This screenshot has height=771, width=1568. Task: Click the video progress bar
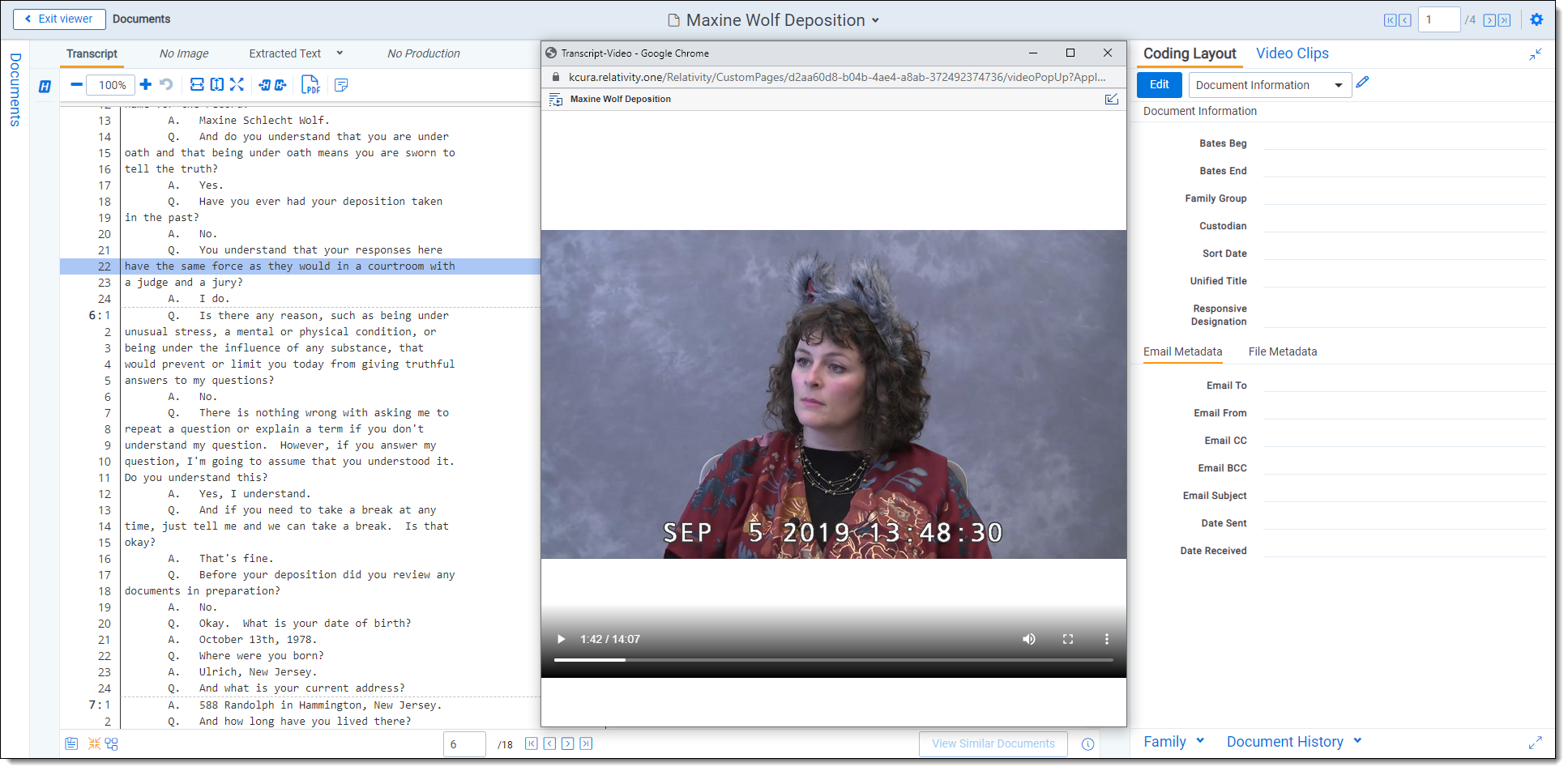(833, 660)
